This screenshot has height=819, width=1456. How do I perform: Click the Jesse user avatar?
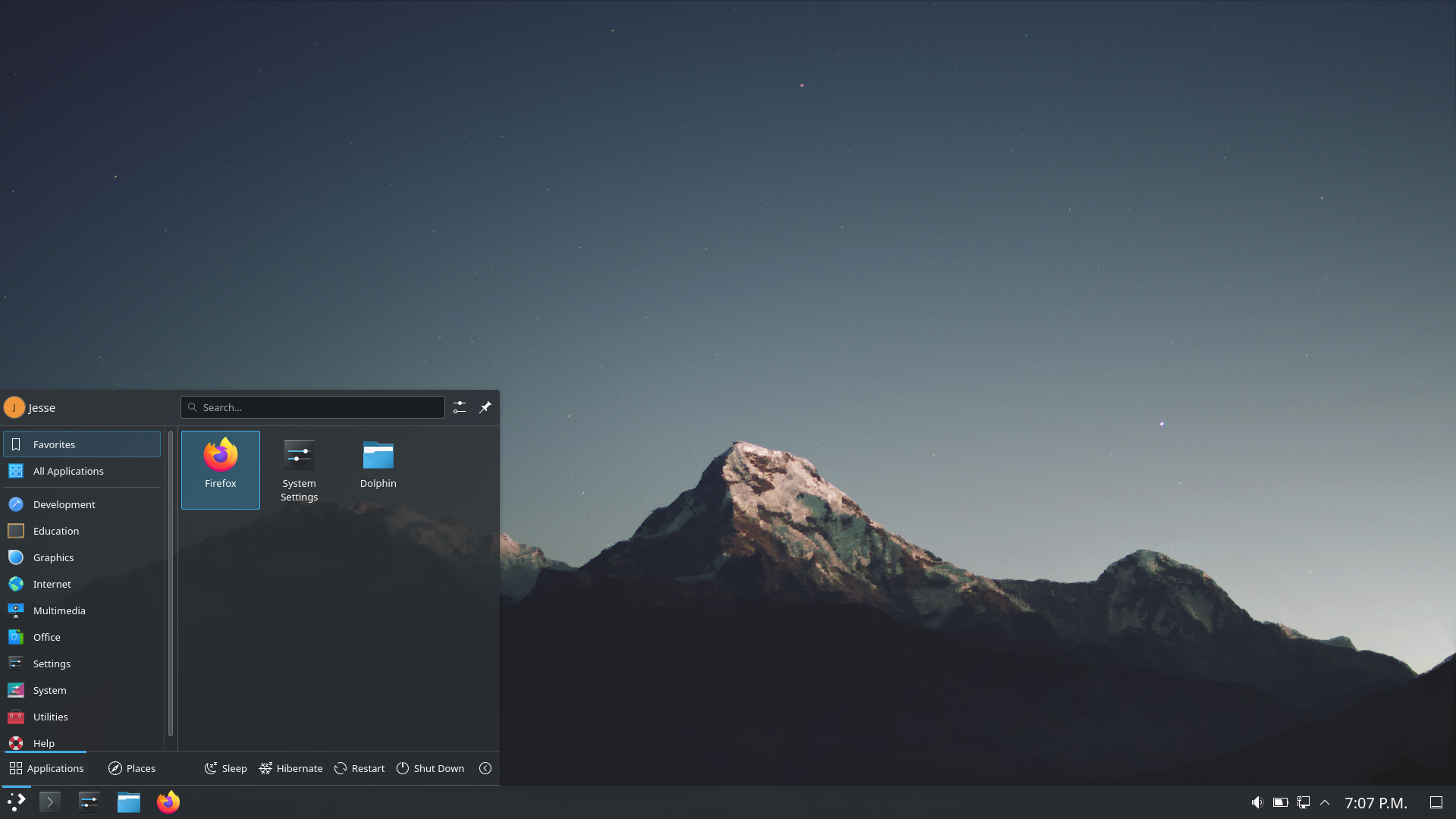[x=14, y=407]
